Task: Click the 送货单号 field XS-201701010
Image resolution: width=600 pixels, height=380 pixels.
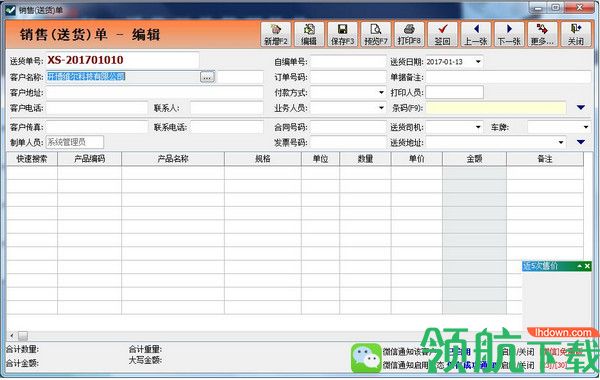Action: pyautogui.click(x=122, y=60)
